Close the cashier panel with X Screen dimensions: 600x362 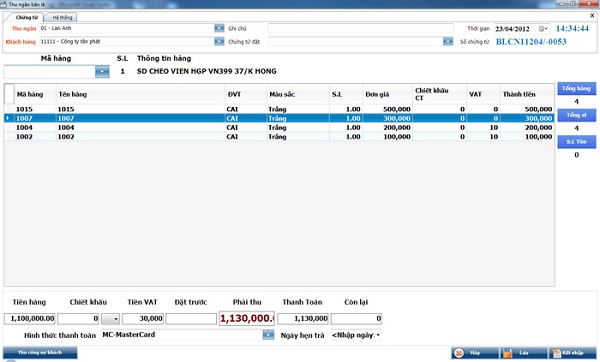pyautogui.click(x=592, y=16)
